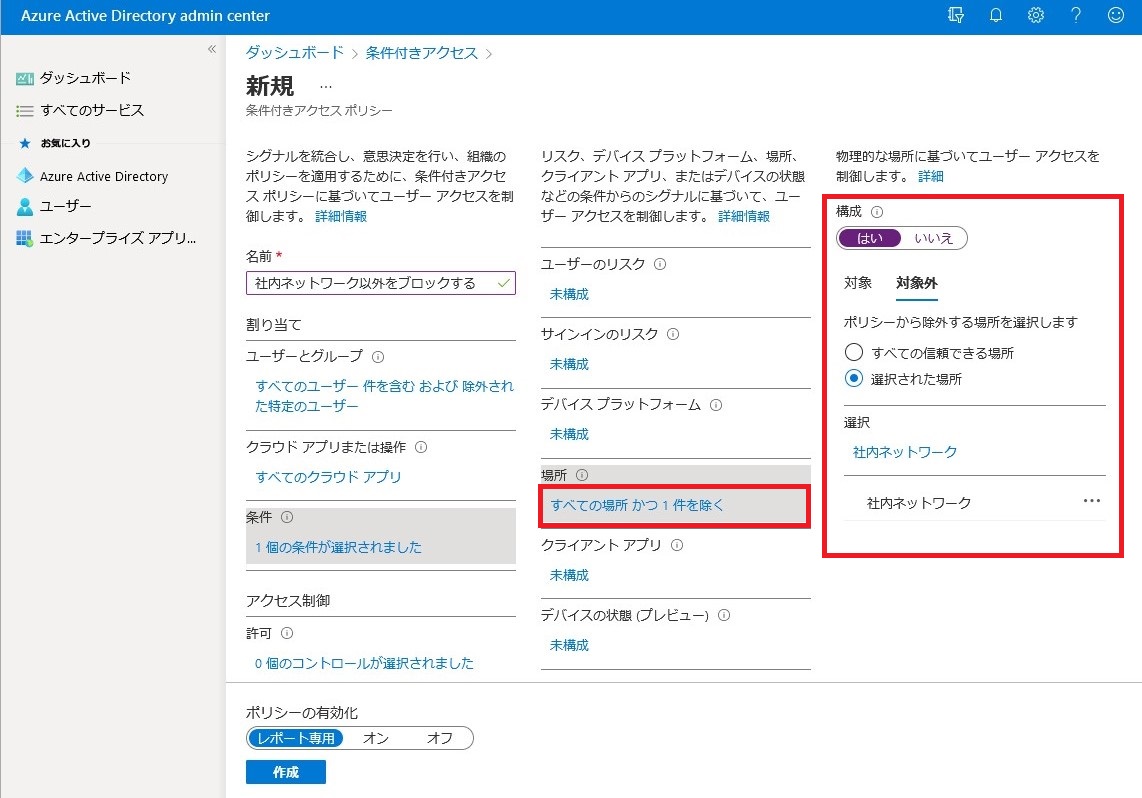Open the settings gear in header
This screenshot has height=798, width=1142.
tap(1036, 15)
